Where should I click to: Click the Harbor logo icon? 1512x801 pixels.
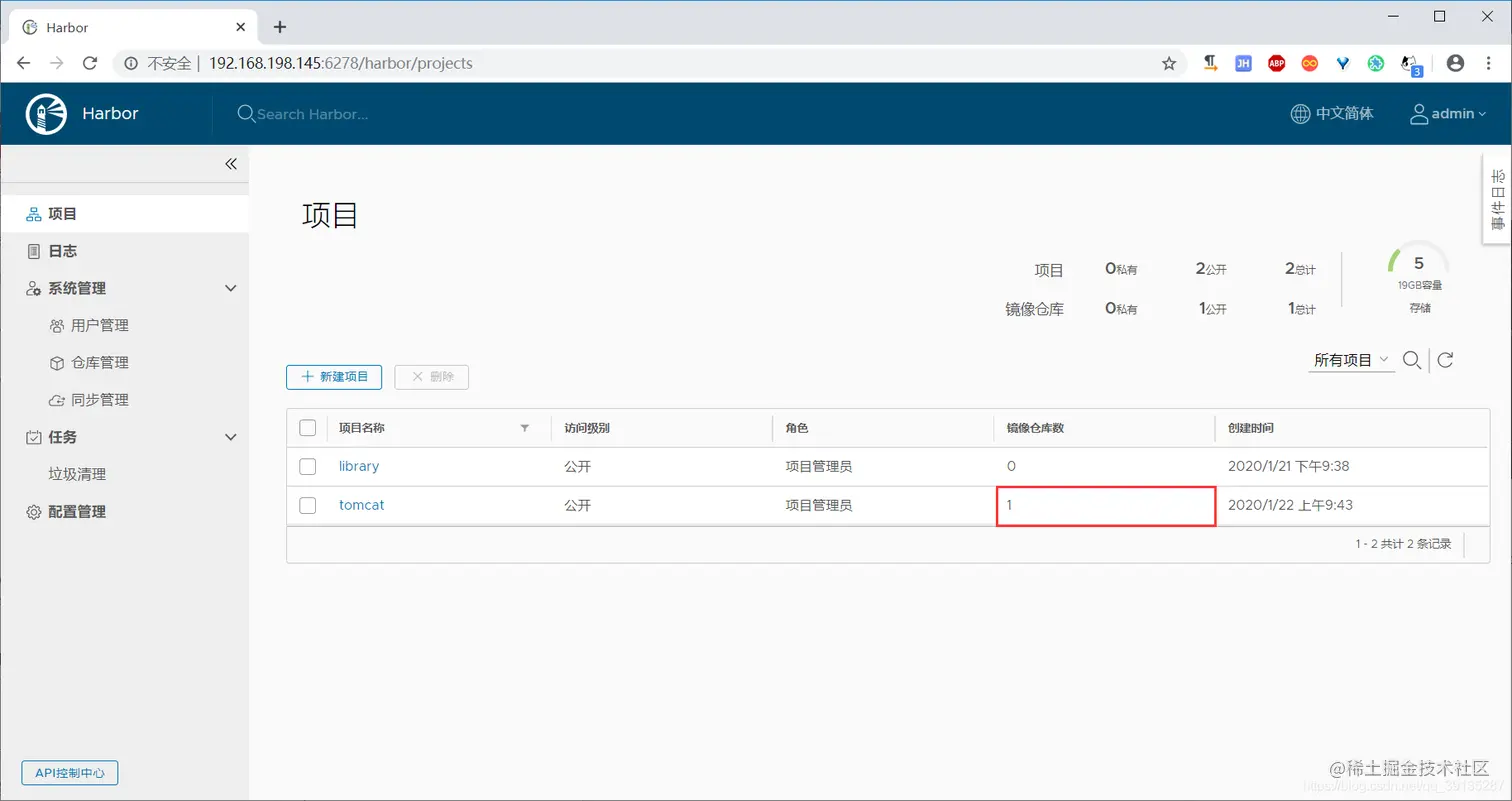[x=46, y=114]
